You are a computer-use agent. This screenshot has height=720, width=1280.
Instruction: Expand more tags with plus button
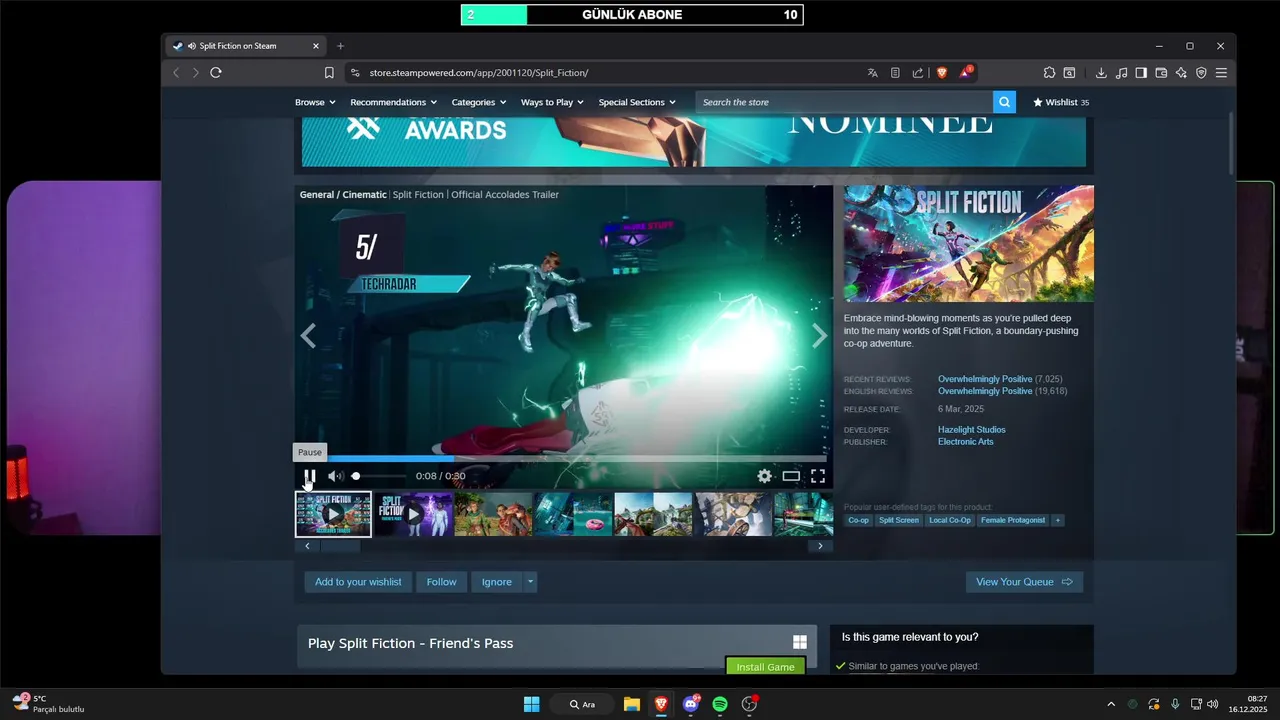[1057, 520]
